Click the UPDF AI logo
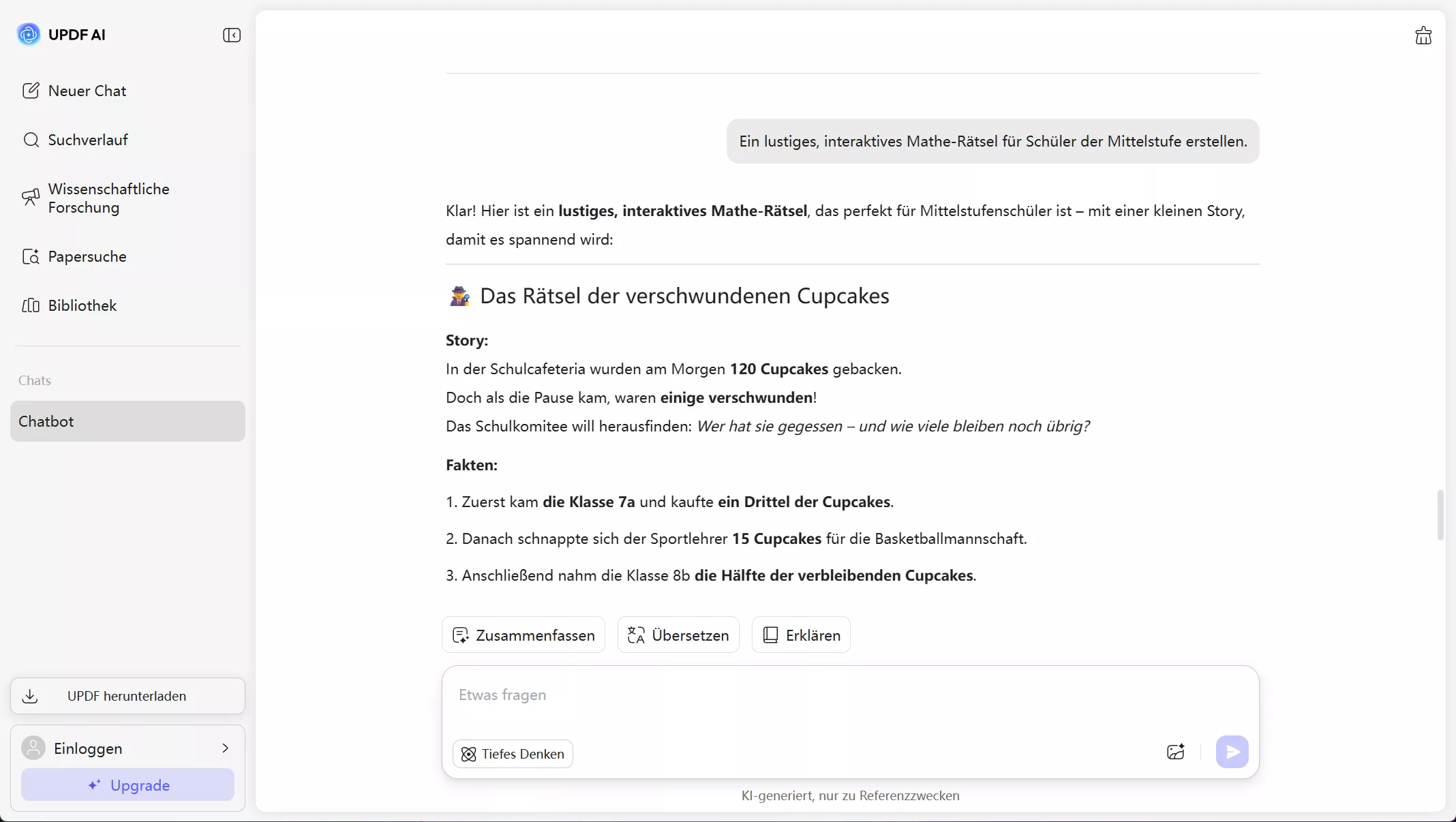The image size is (1456, 822). point(61,34)
